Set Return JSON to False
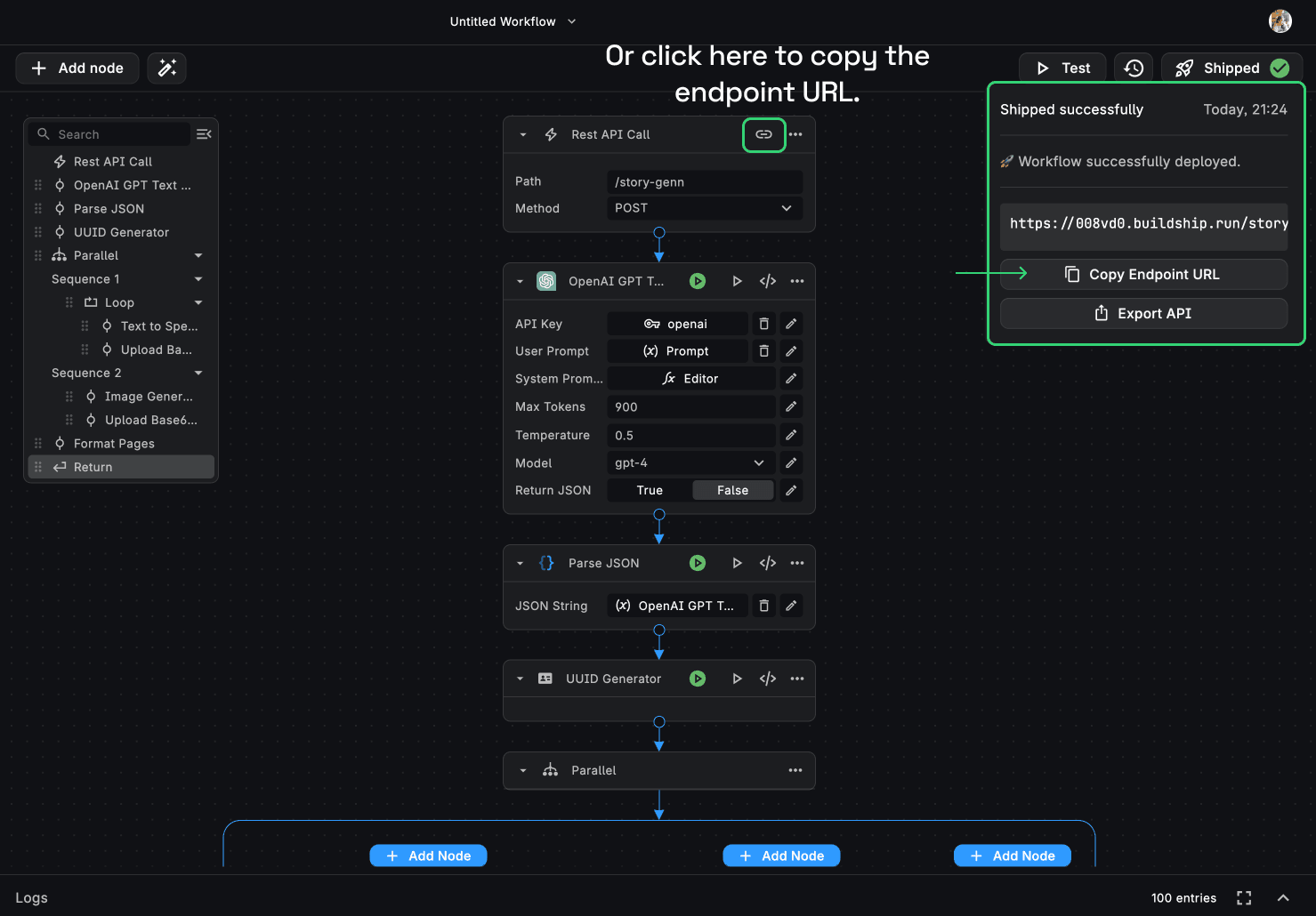The image size is (1316, 916). (732, 490)
